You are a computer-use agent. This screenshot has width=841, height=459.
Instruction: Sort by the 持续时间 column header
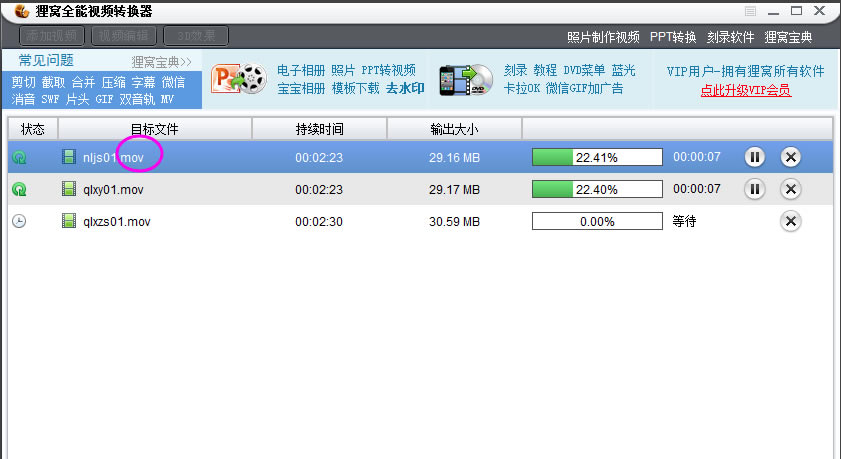319,129
